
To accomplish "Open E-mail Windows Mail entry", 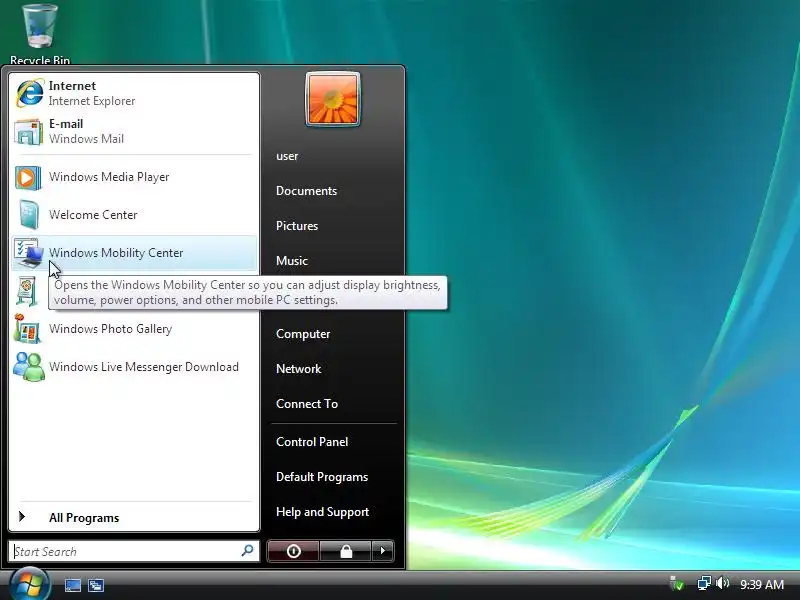I will tap(134, 132).
